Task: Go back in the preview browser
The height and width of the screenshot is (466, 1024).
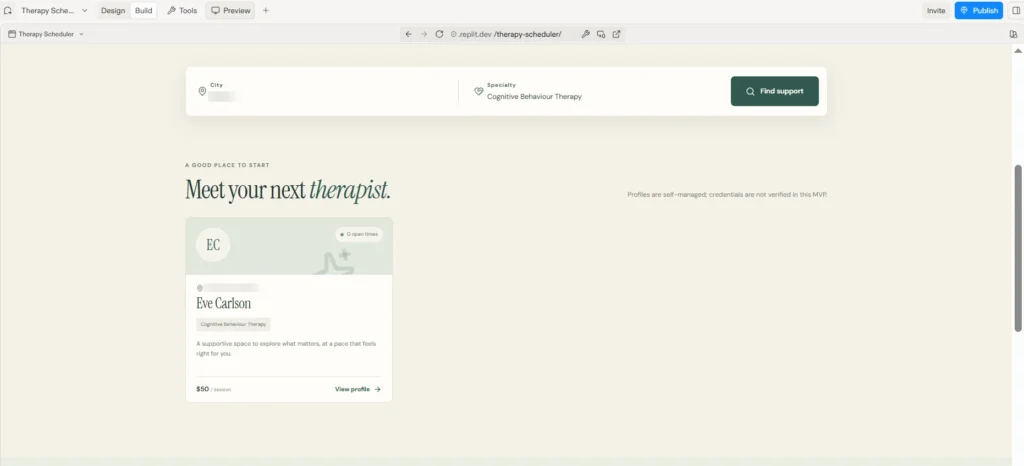Action: (x=409, y=34)
